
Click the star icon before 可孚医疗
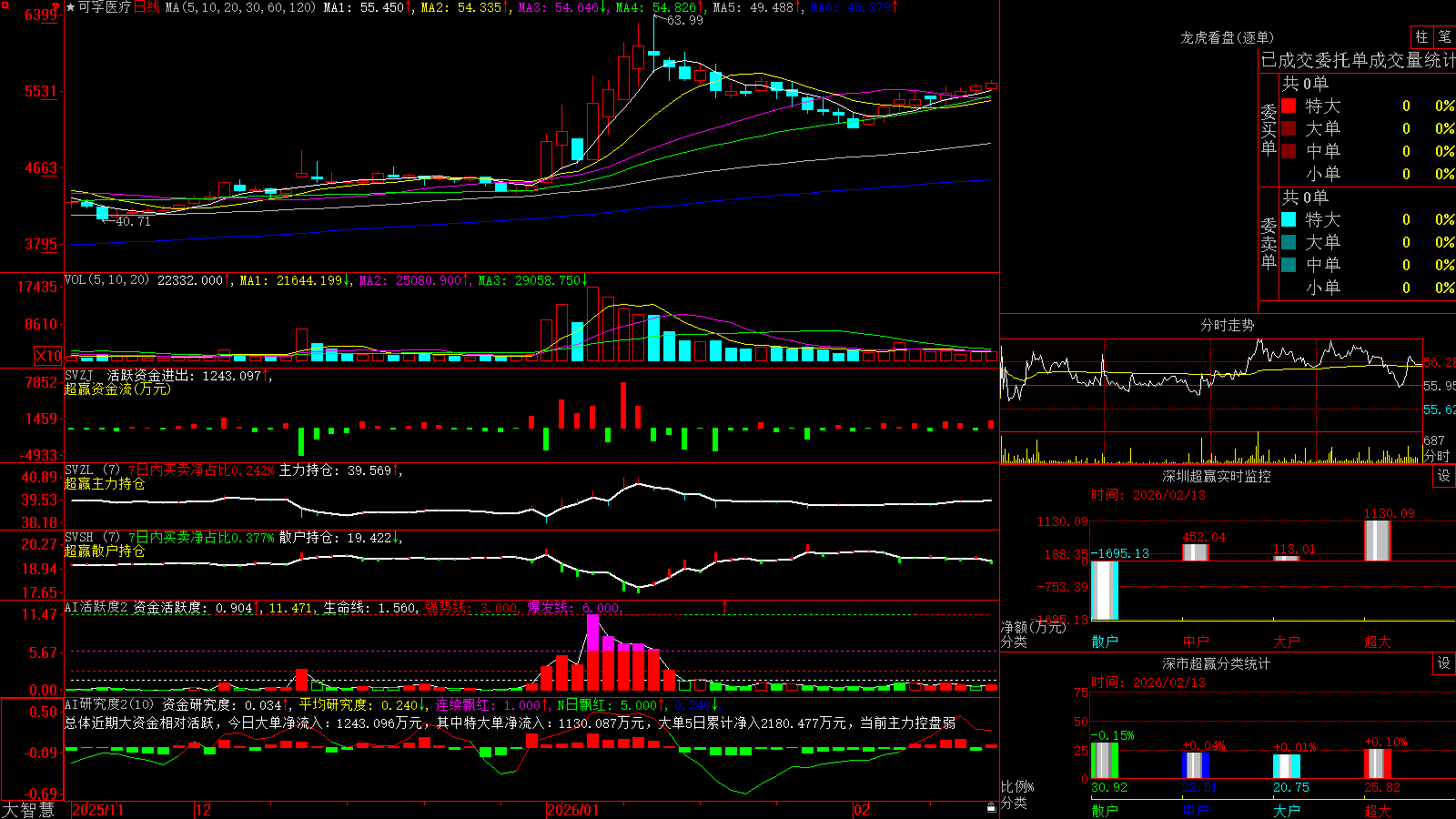click(x=71, y=7)
